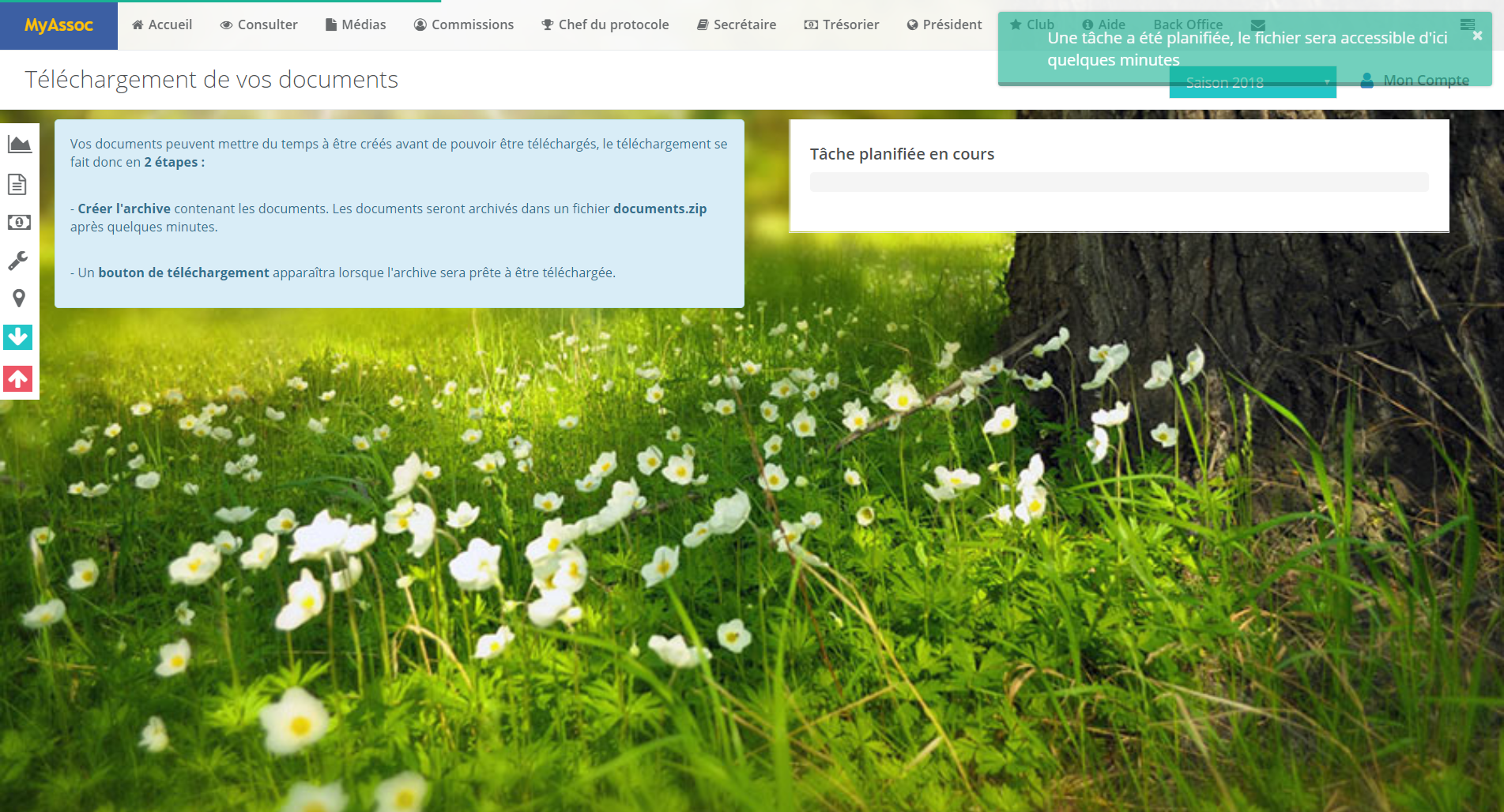Open the map marker sidebar icon
Viewport: 1504px width, 812px height.
tap(19, 298)
